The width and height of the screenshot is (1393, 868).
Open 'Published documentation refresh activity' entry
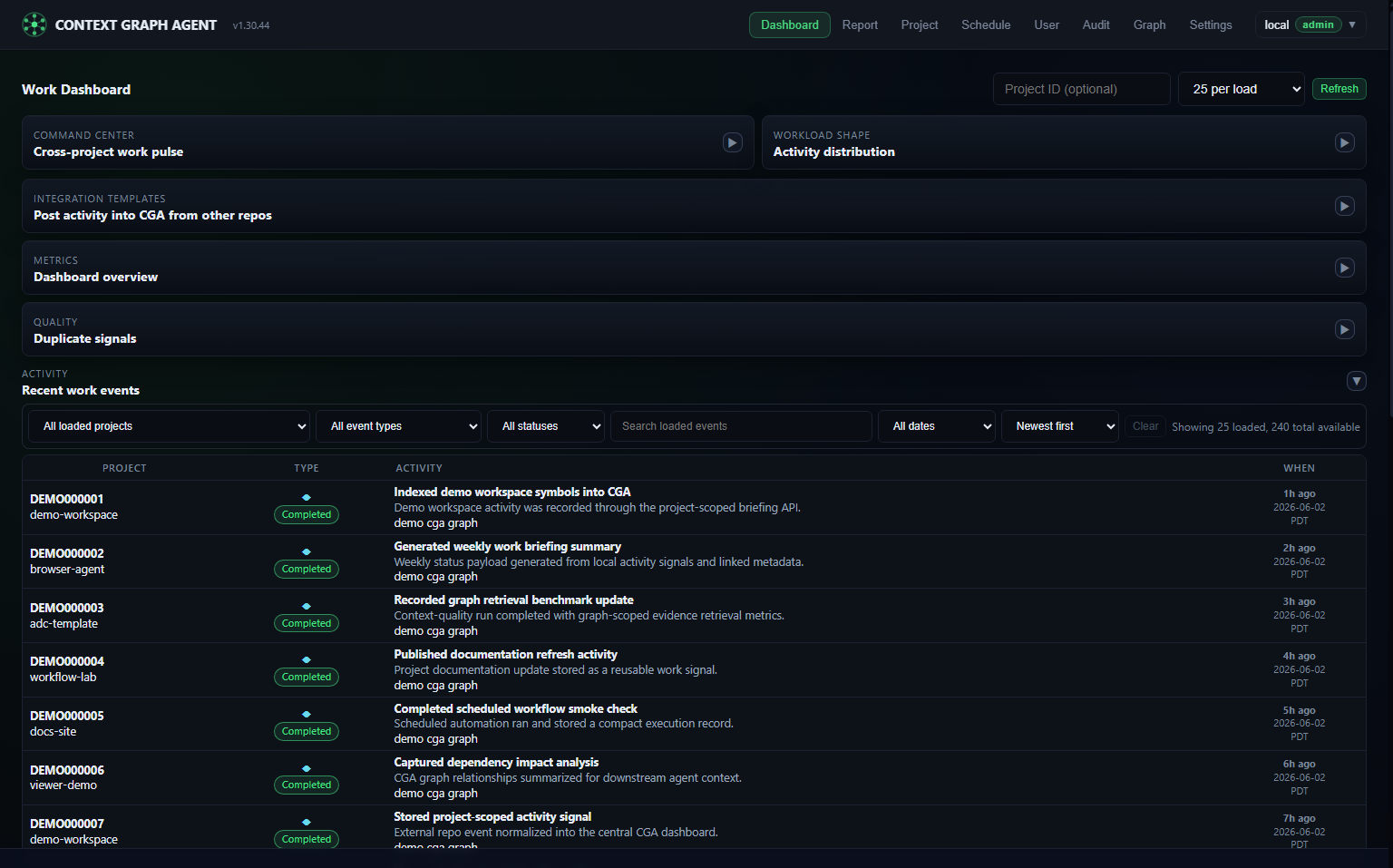[506, 654]
